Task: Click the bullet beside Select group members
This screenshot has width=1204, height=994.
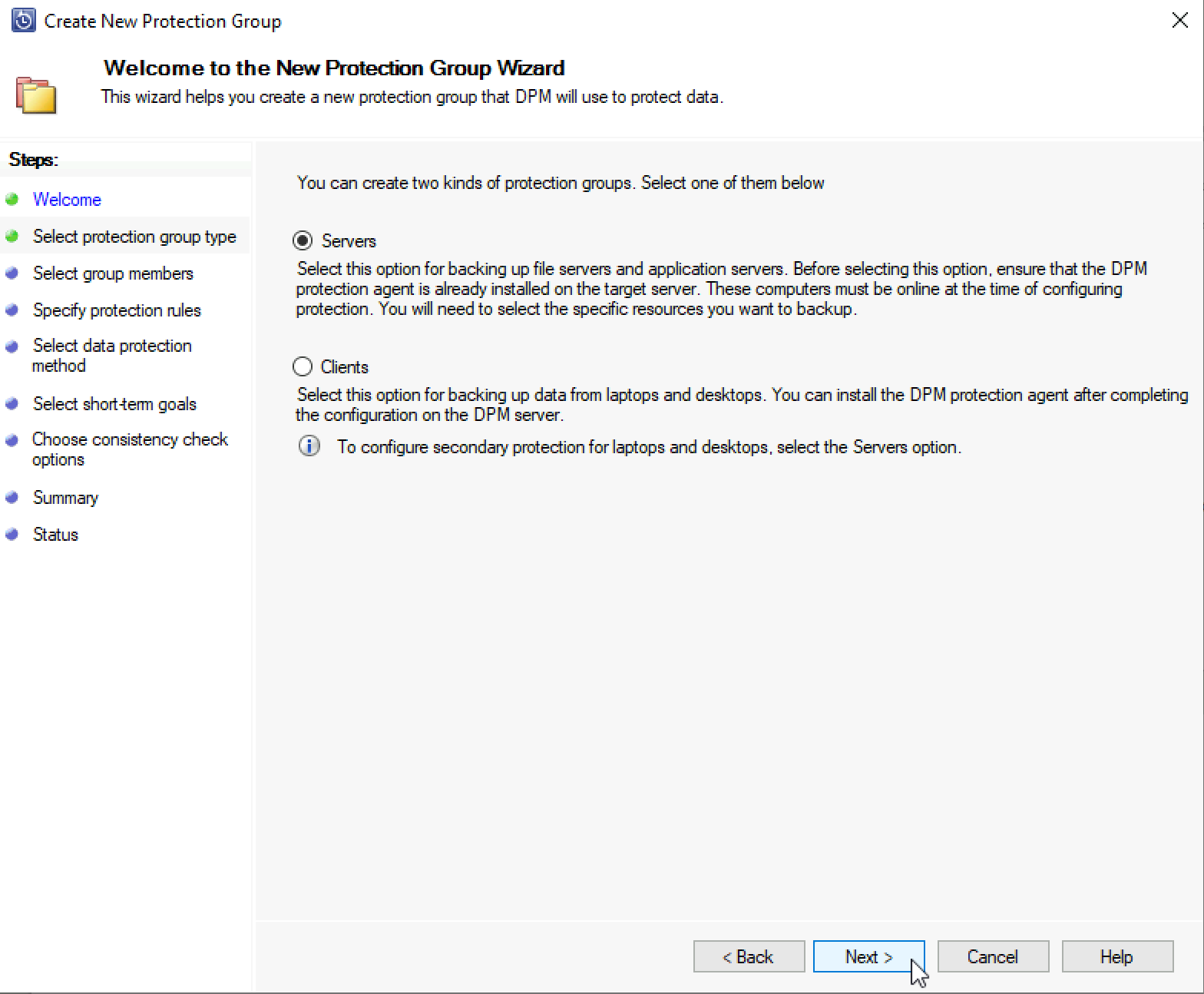Action: tap(12, 273)
